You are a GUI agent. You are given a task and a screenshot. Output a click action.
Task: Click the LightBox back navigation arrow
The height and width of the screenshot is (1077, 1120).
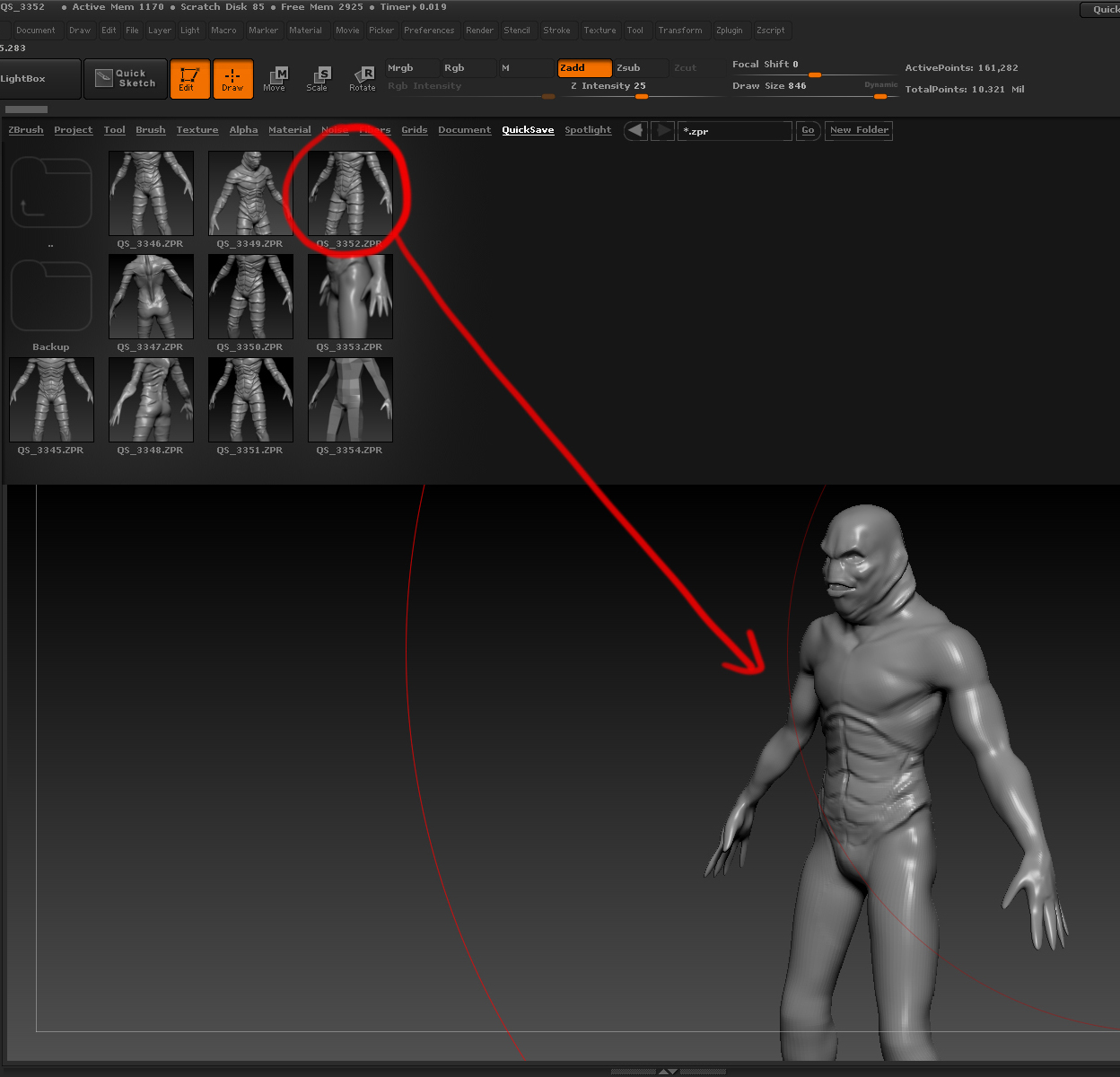(635, 130)
